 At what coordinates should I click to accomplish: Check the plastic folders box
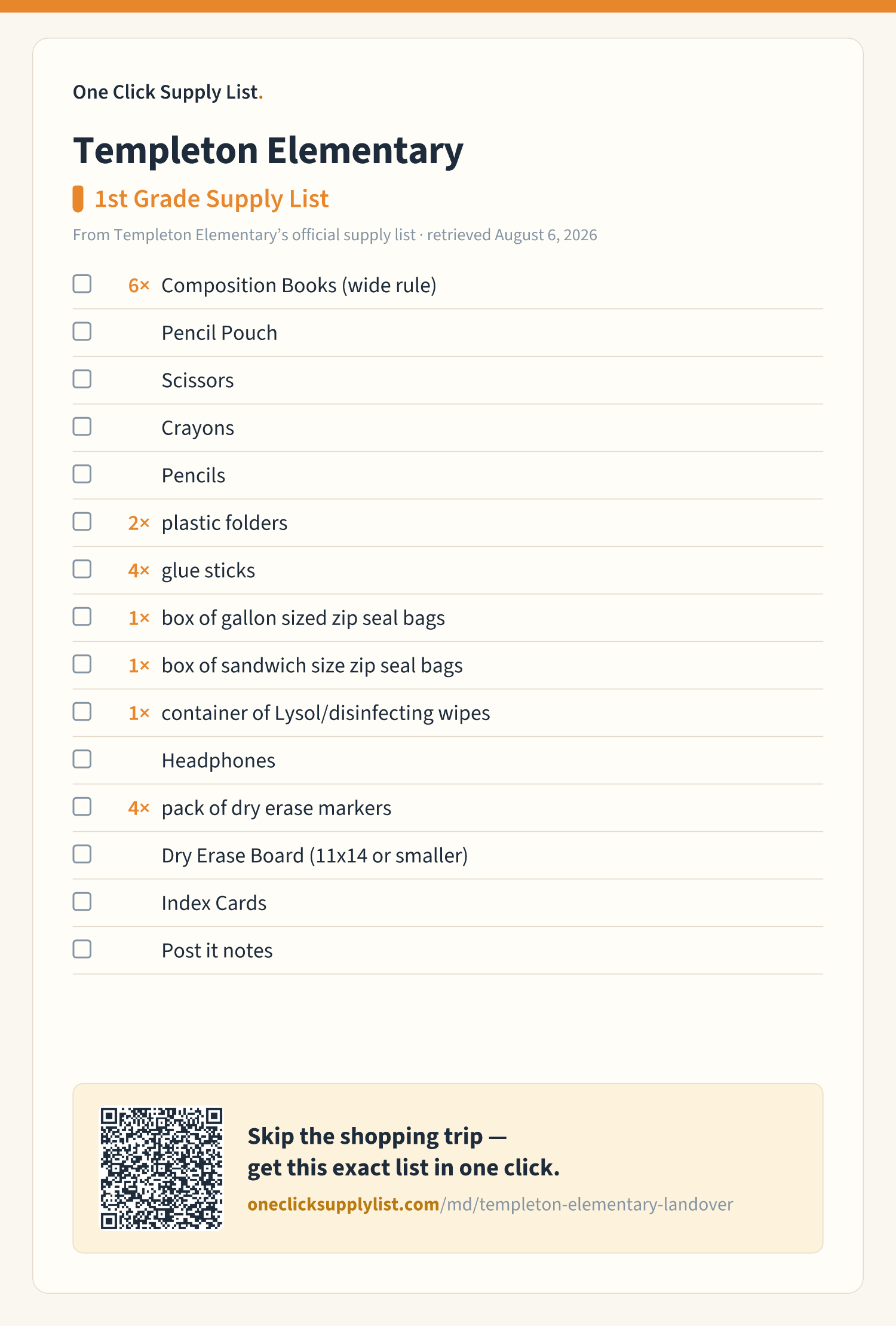click(82, 522)
